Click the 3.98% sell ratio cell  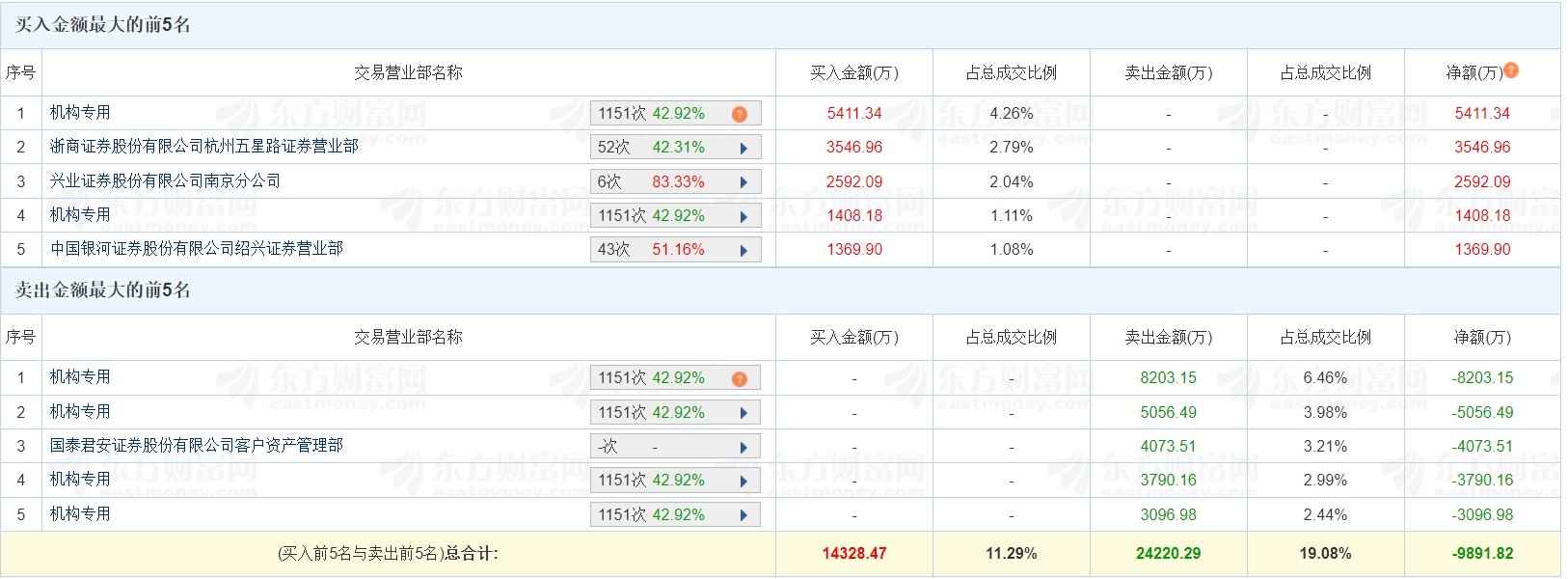(x=1325, y=413)
